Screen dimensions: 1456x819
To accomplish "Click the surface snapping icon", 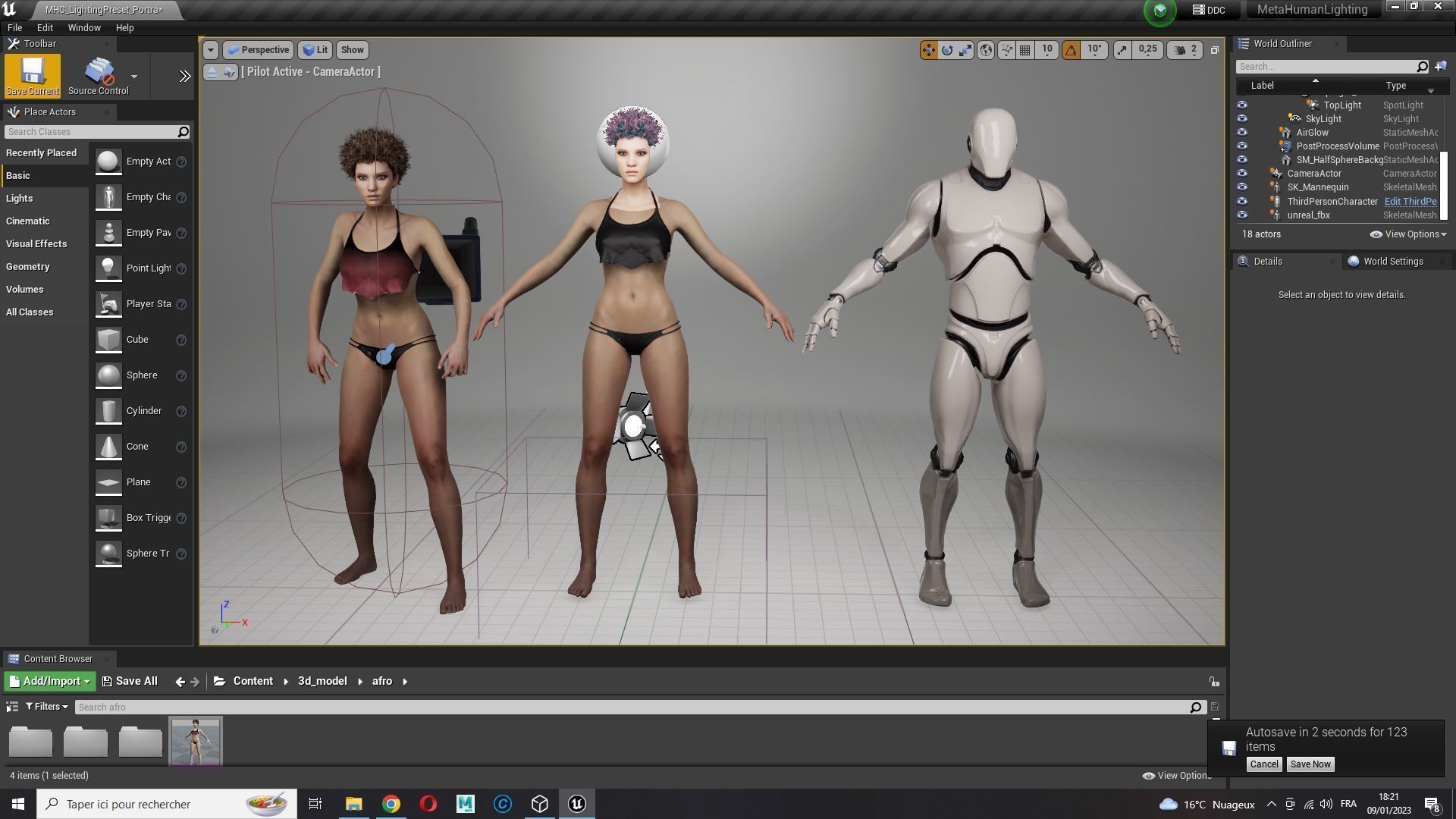I will click(1006, 50).
